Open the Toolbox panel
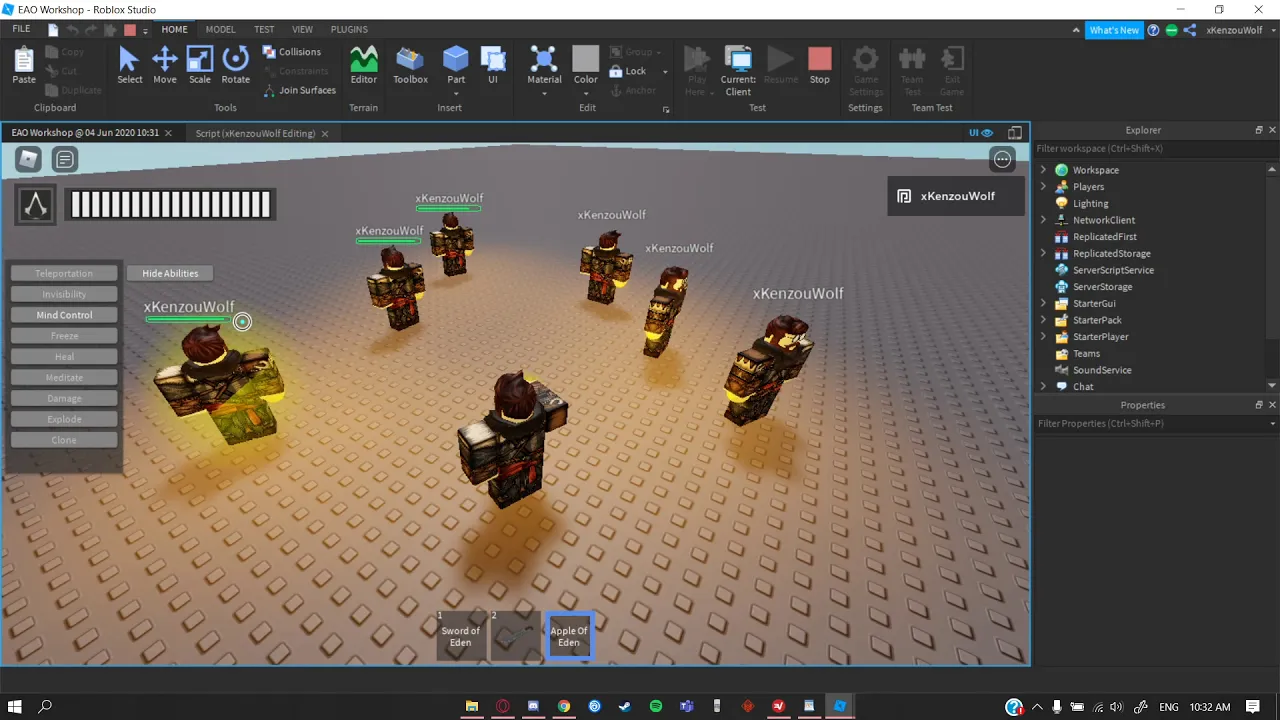 (410, 65)
